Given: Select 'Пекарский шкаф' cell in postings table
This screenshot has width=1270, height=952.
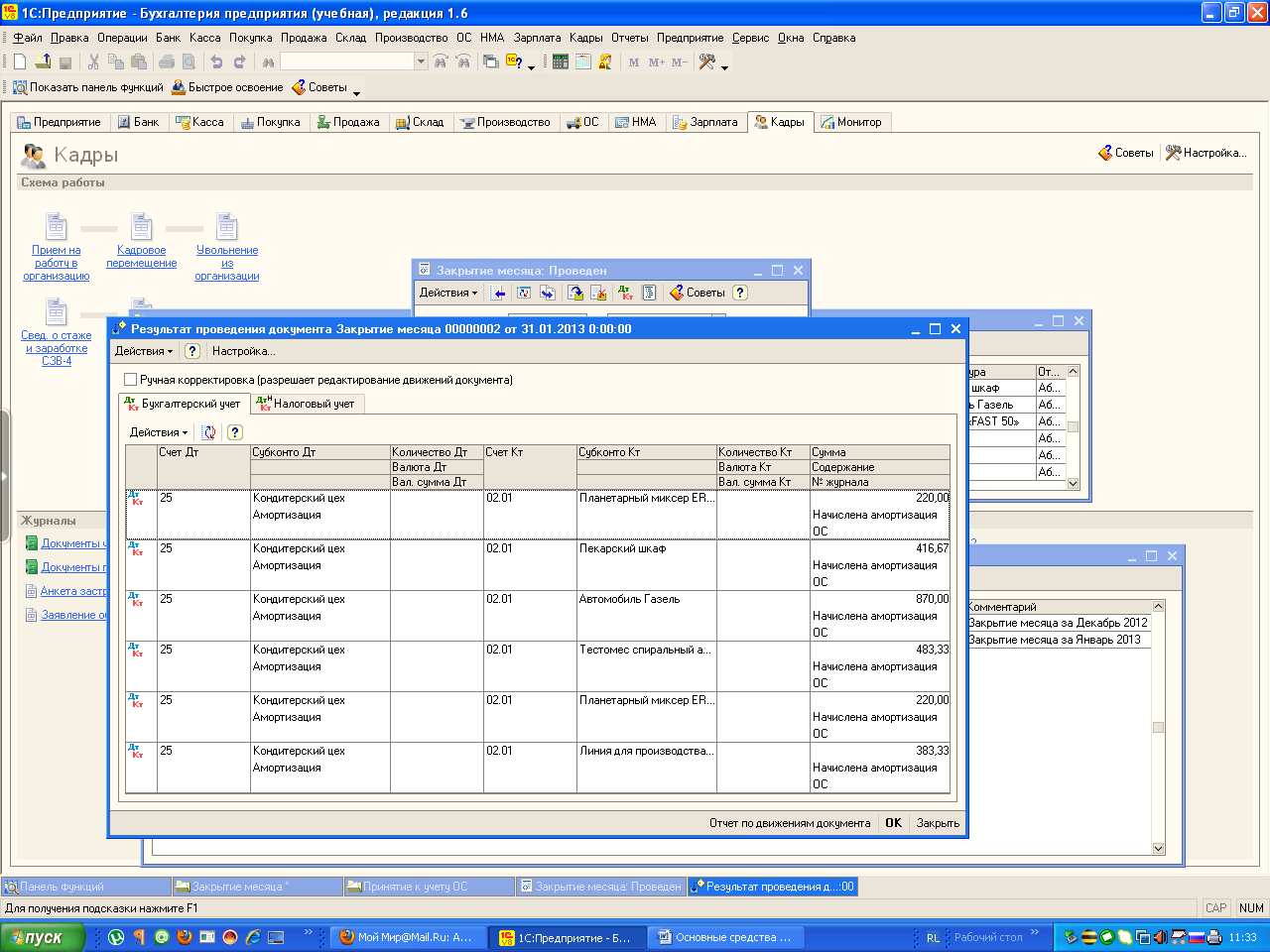Looking at the screenshot, I should pos(647,565).
